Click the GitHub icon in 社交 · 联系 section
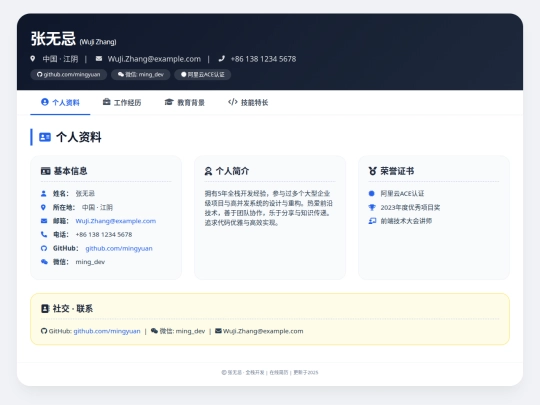This screenshot has width=540, height=405. (44, 331)
